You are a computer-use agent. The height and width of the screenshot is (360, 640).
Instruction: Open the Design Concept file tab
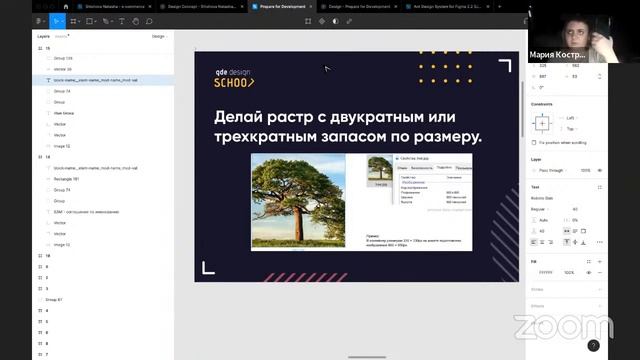(201, 7)
